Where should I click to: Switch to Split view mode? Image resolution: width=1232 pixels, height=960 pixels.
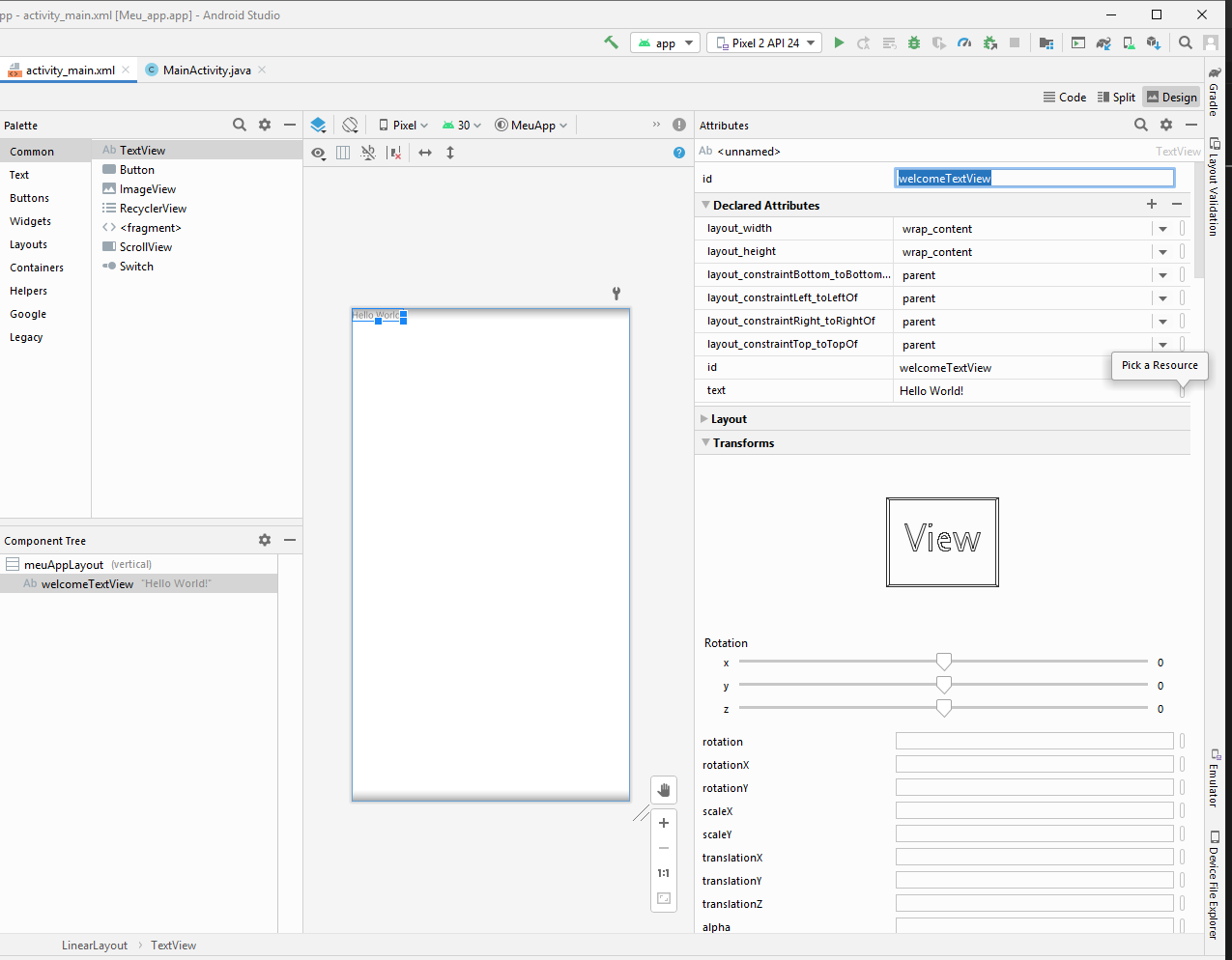point(1116,97)
